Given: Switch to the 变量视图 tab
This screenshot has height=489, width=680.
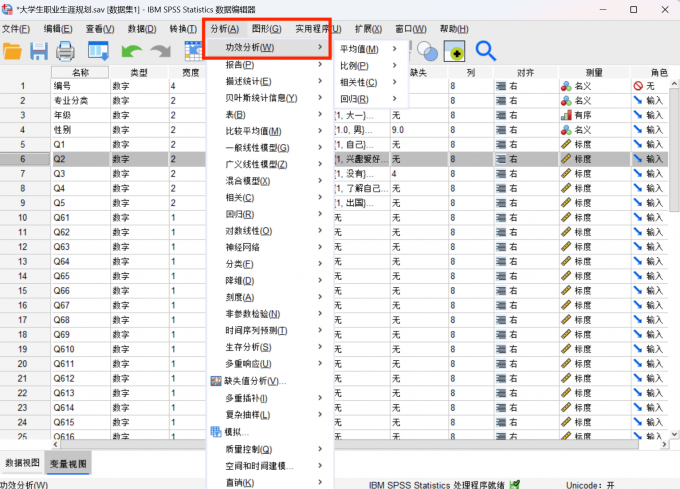Looking at the screenshot, I should click(68, 463).
